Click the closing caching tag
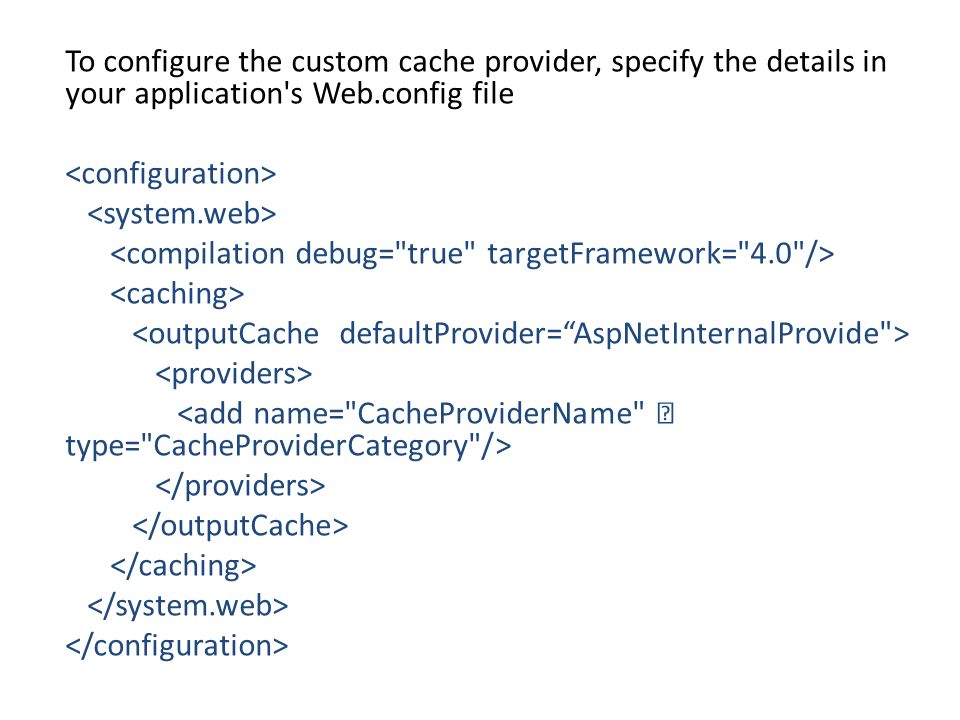 point(183,566)
